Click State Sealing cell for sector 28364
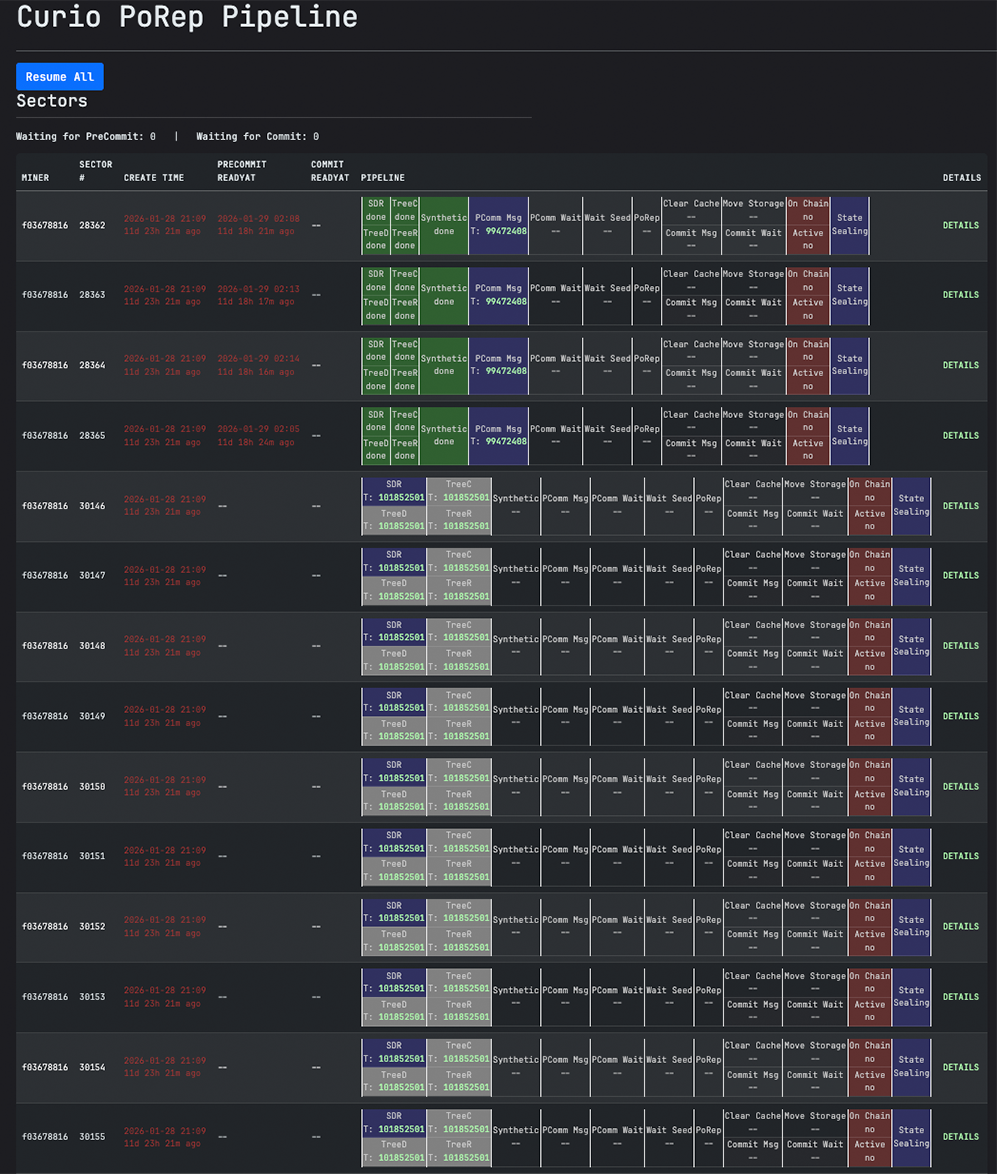 coord(849,365)
